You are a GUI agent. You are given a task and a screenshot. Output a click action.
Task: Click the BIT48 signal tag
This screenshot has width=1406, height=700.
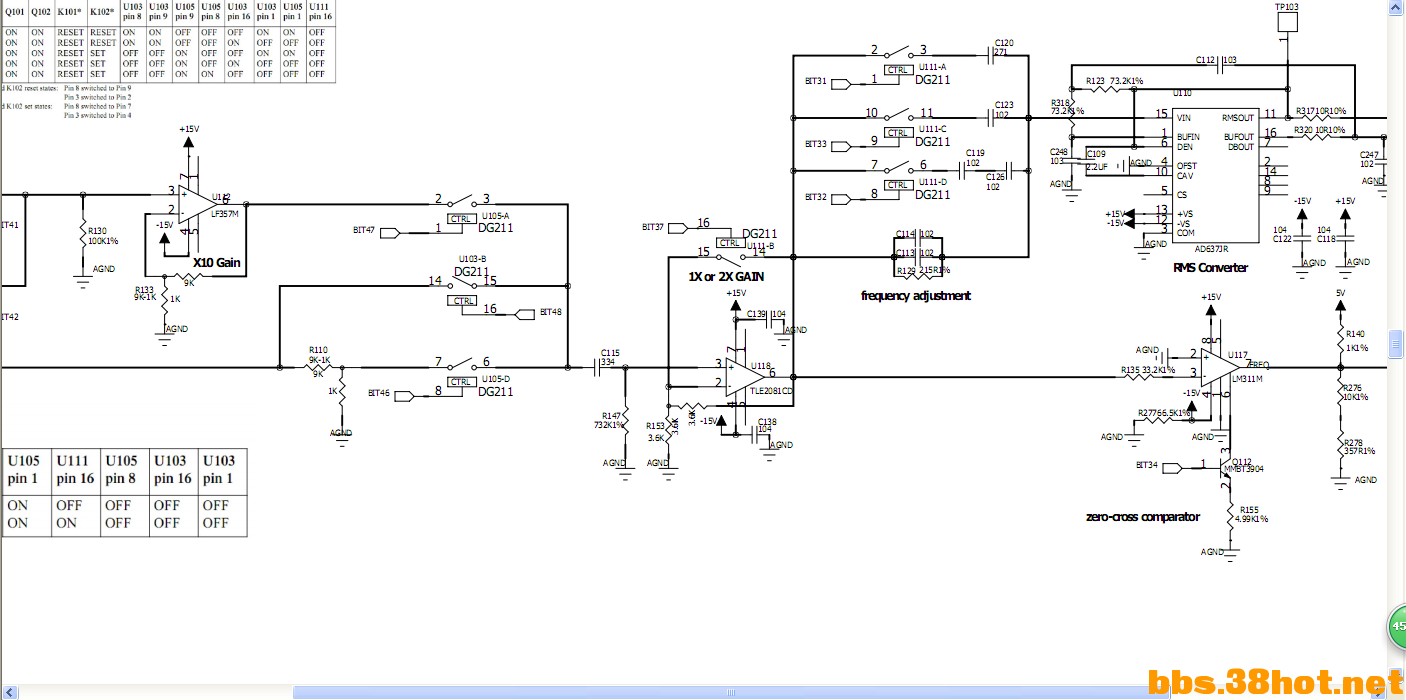point(550,312)
